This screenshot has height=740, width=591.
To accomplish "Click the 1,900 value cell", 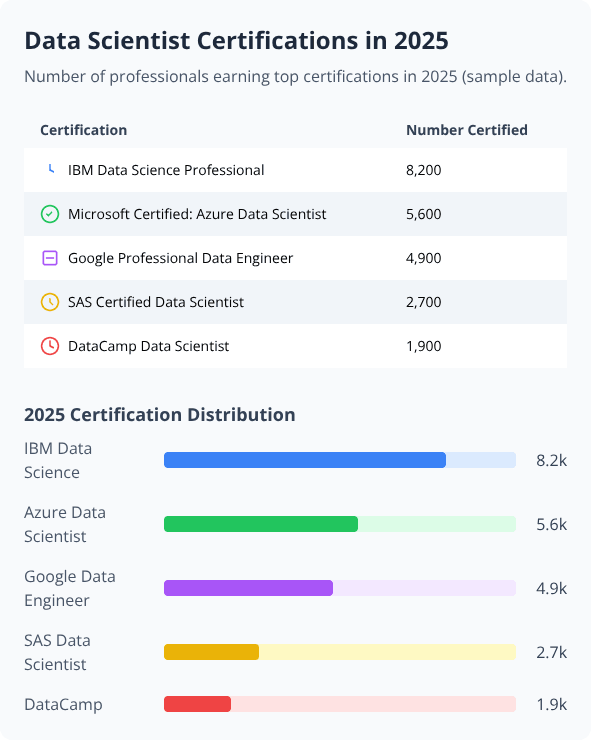I will click(424, 346).
